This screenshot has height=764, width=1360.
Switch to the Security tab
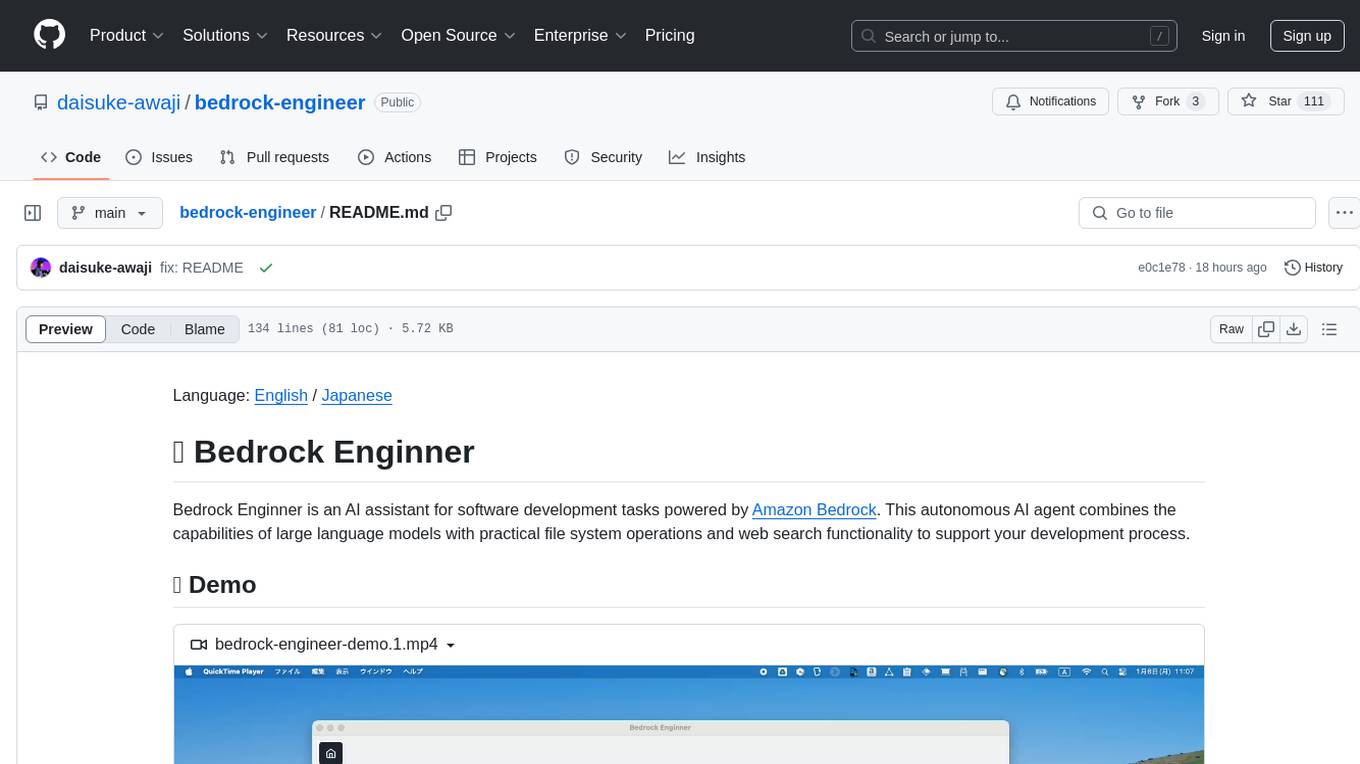click(x=603, y=157)
